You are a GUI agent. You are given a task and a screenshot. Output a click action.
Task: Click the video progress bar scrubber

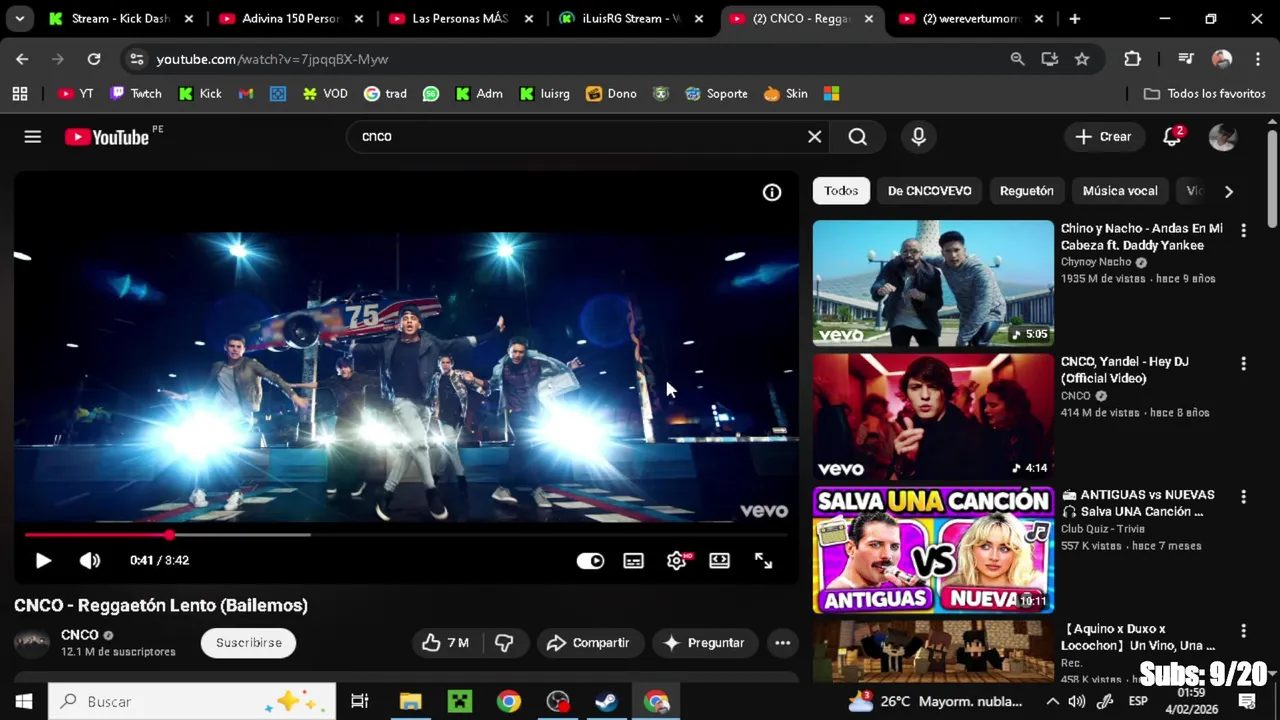tap(170, 535)
